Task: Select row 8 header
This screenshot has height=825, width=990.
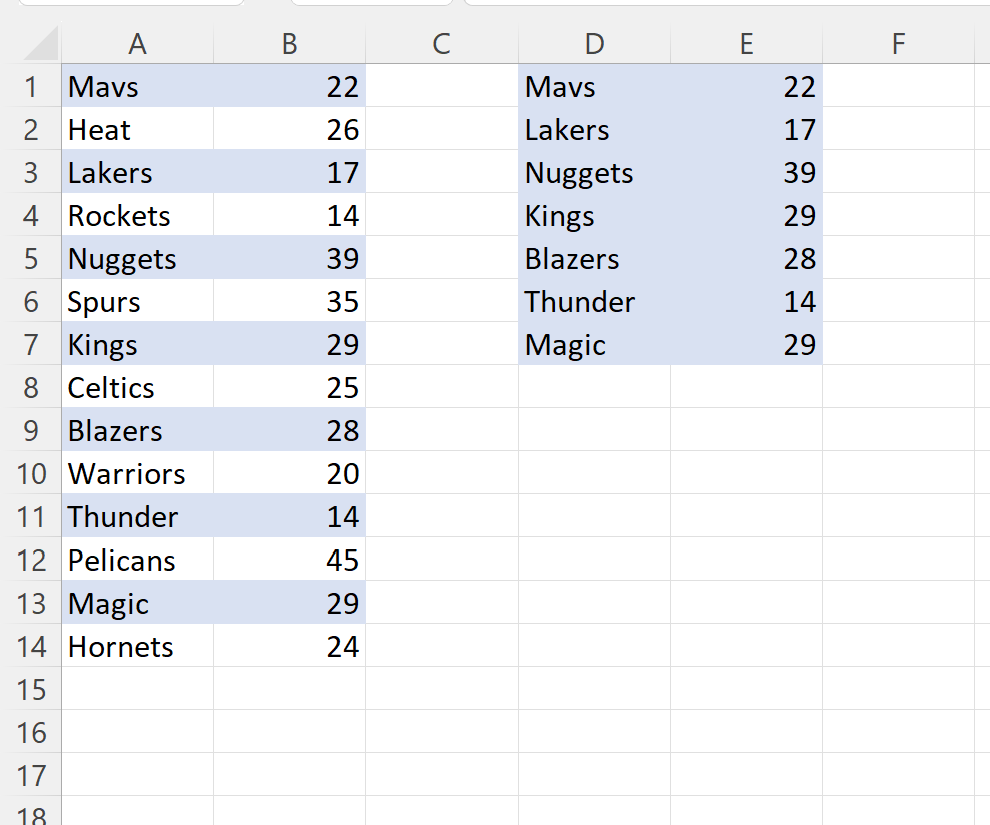Action: (x=31, y=387)
